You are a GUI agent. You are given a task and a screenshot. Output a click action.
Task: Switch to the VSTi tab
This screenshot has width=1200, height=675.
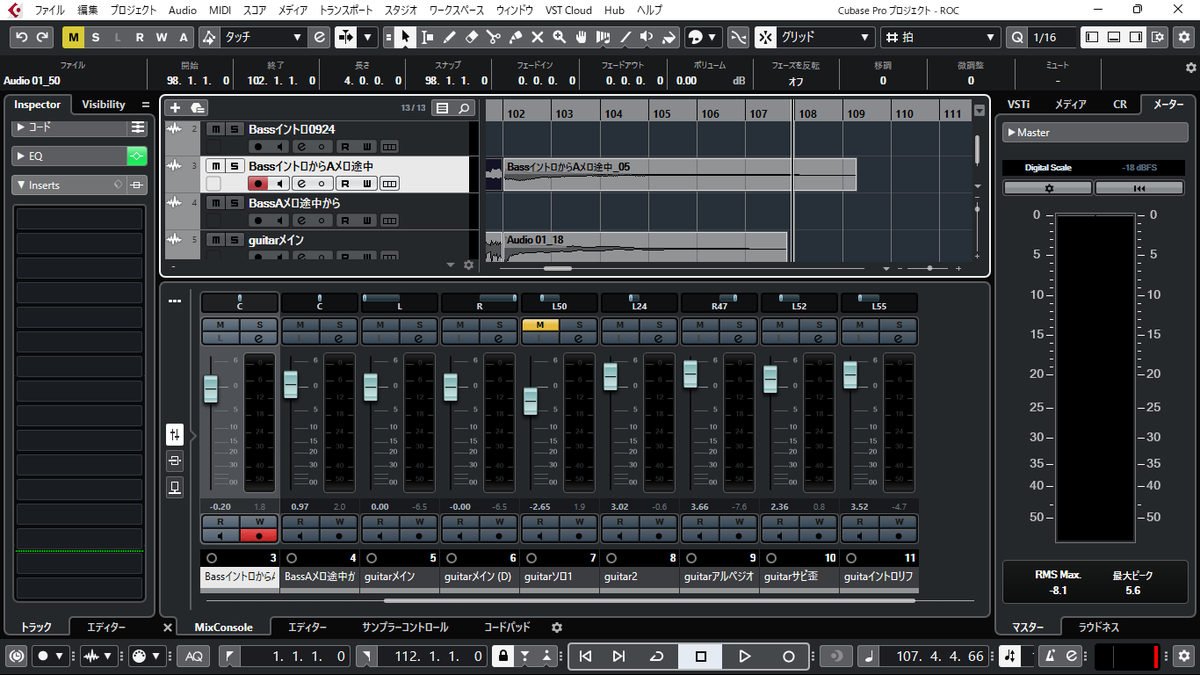pos(1019,104)
